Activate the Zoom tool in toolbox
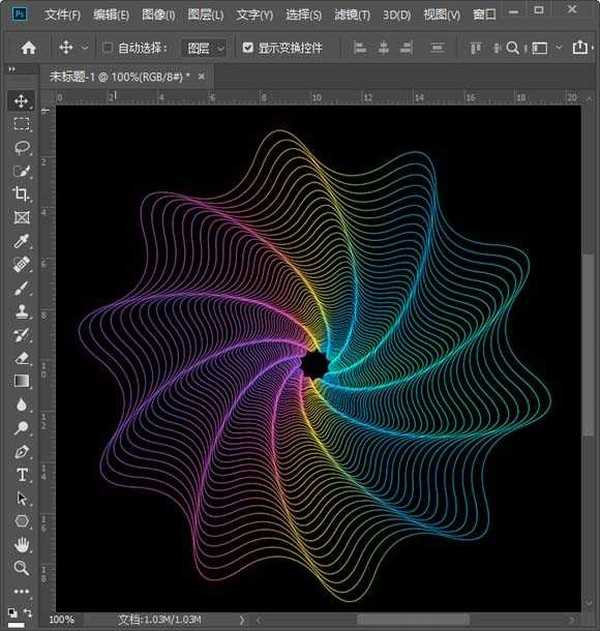The image size is (600, 631). point(22,568)
